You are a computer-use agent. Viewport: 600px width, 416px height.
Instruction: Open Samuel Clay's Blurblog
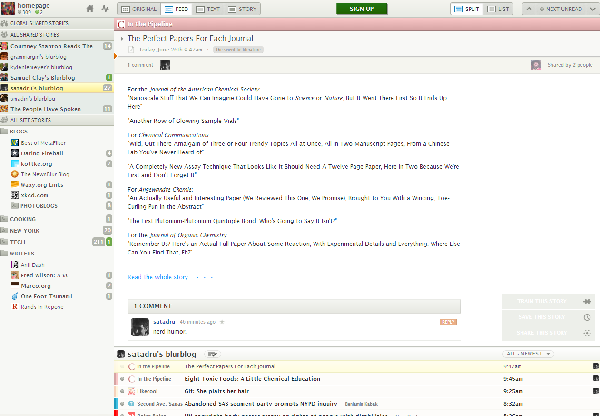57,78
